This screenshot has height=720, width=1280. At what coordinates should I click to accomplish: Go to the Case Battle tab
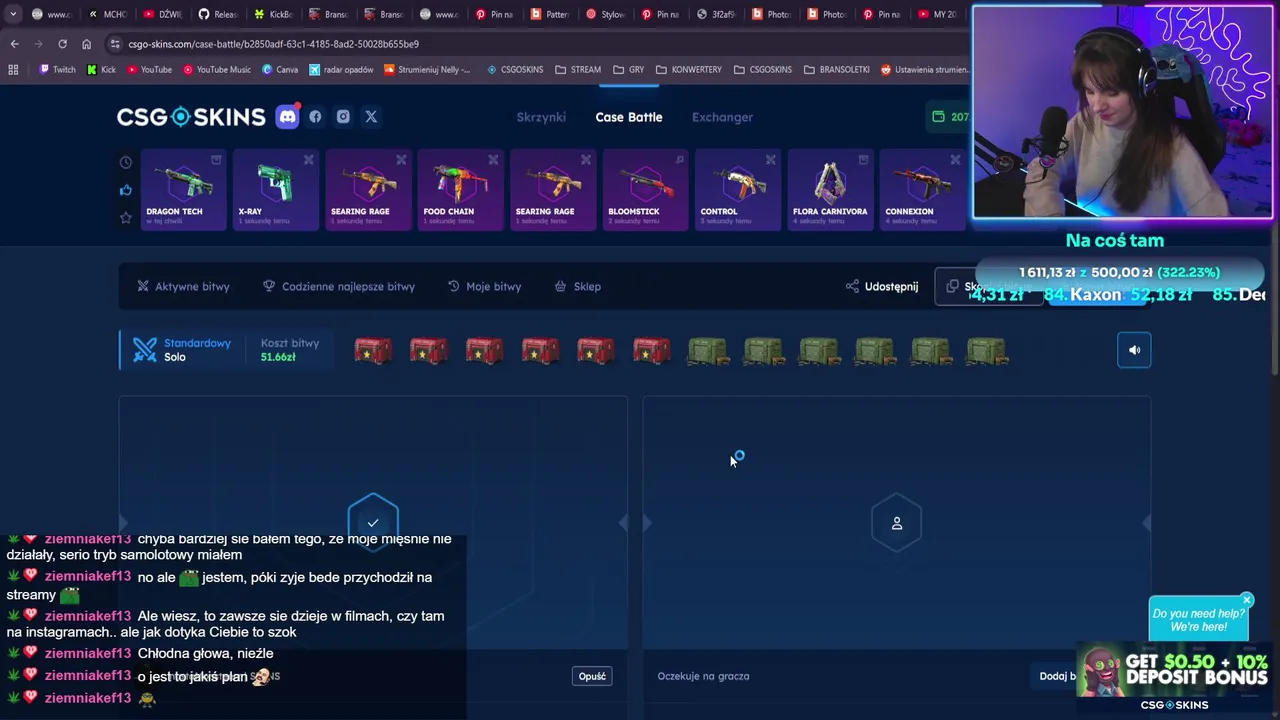click(629, 117)
